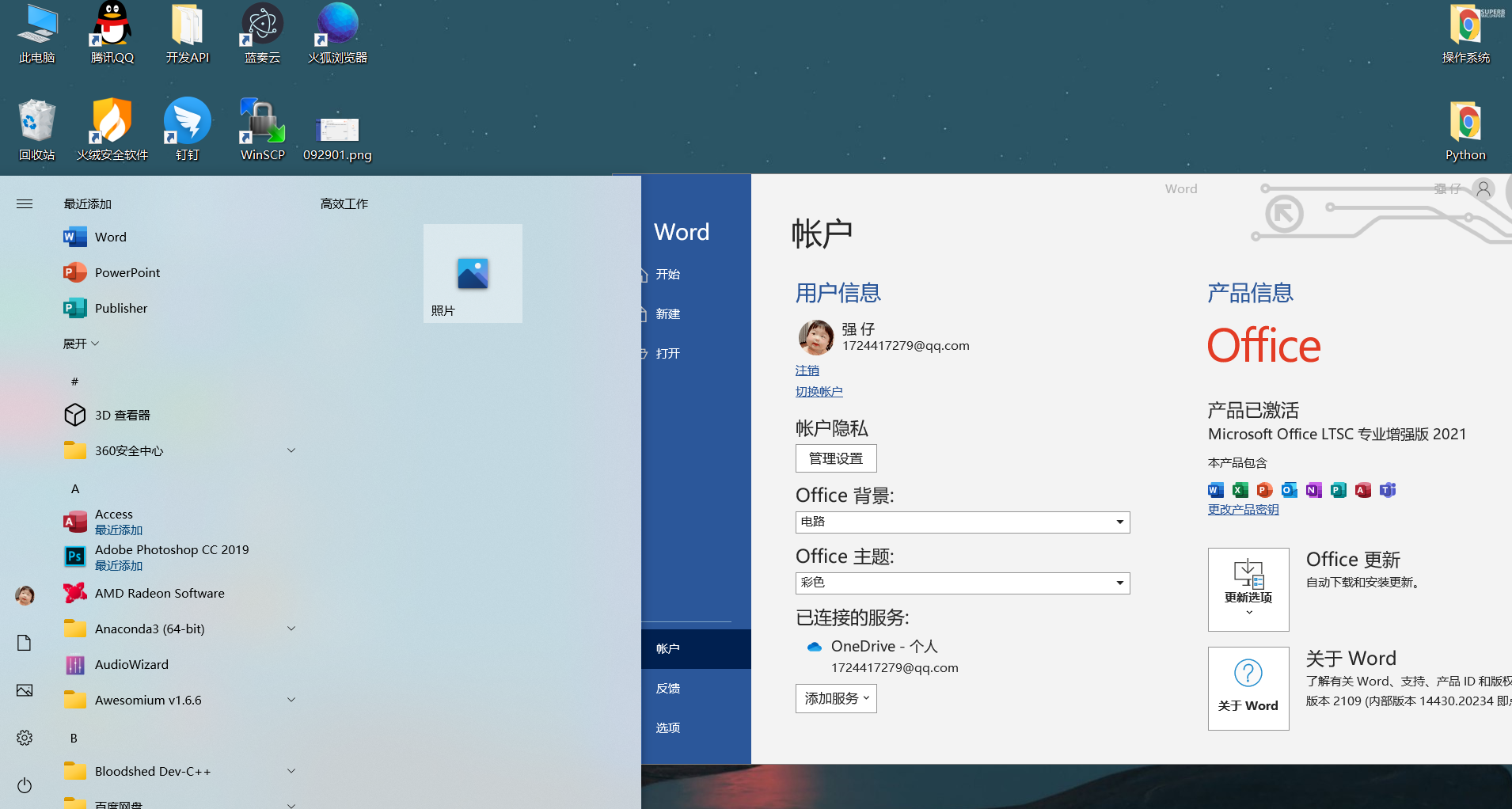Viewport: 1512px width, 809px height.
Task: Open 选项 from the Word sidebar
Action: pos(667,727)
